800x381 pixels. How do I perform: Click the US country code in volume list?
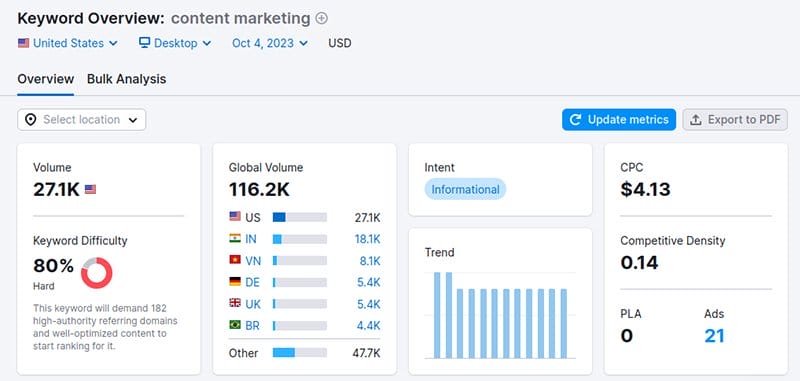[x=253, y=218]
